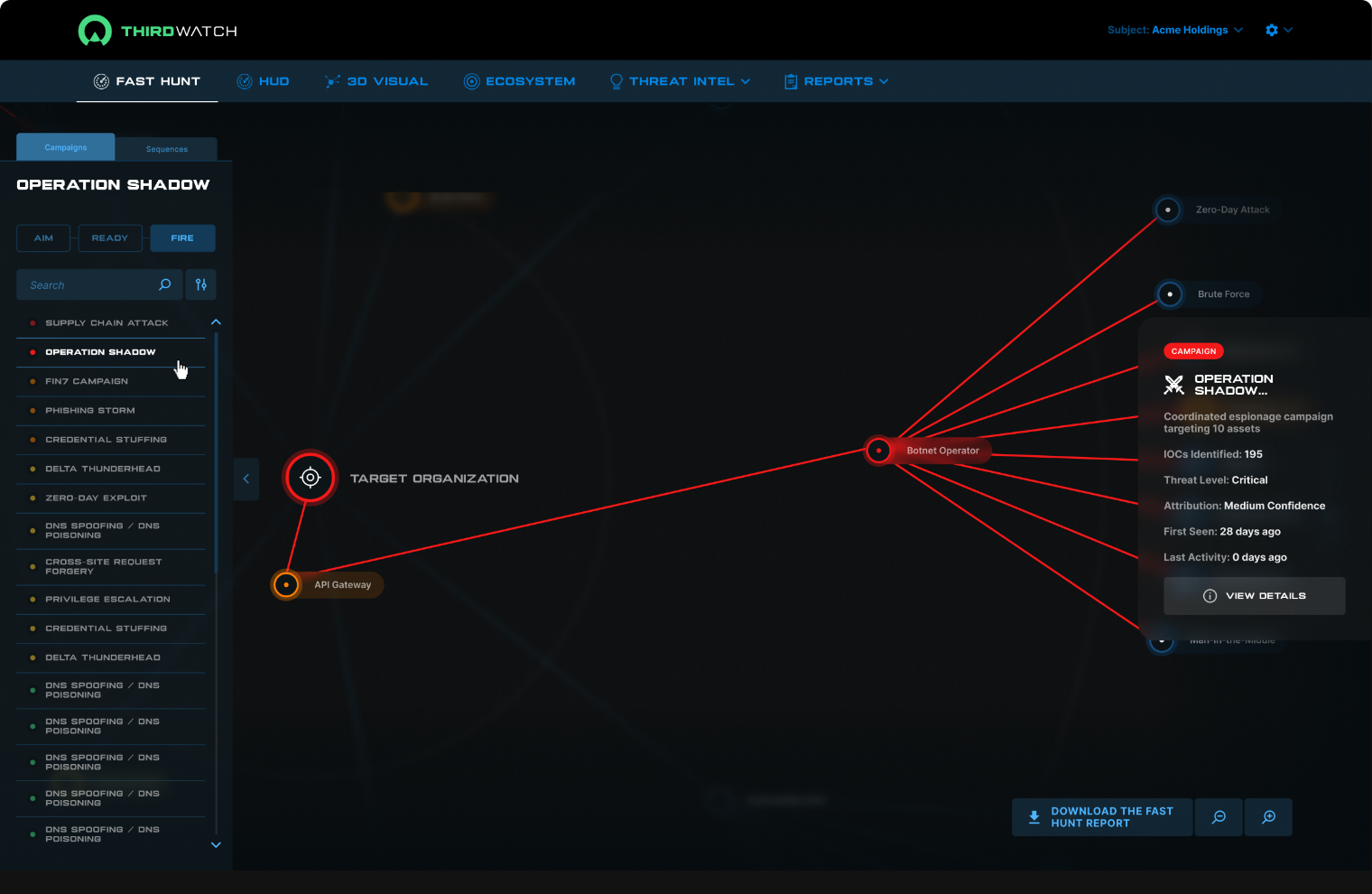Select Cross-Site Request Forgery campaign
Screen dimensions: 1372x894
[x=110, y=567]
